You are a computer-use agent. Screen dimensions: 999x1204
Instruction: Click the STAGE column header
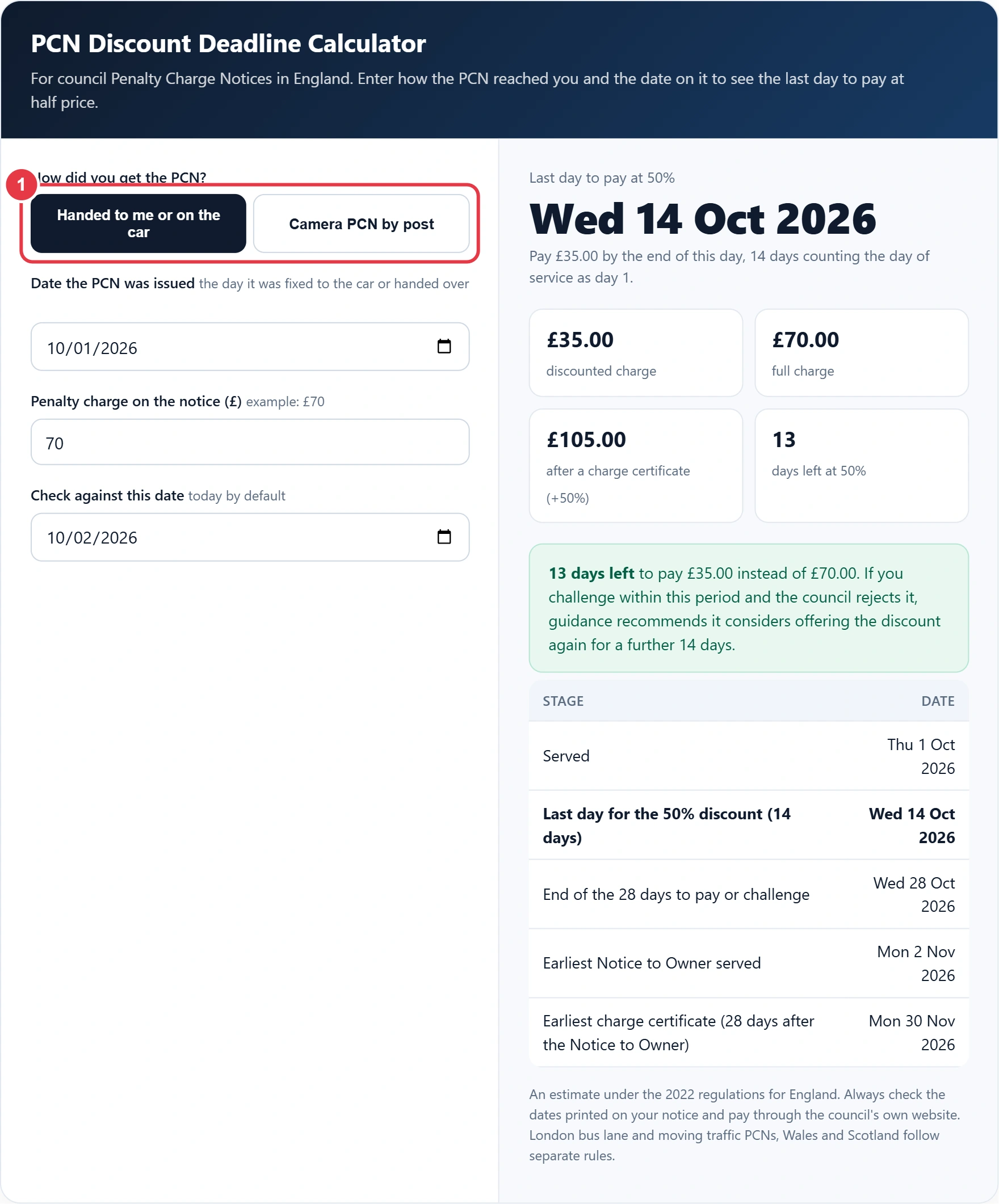[x=563, y=701]
